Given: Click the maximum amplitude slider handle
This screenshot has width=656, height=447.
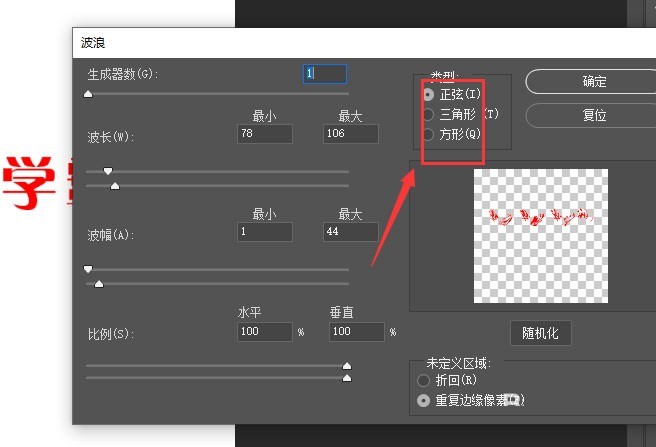Looking at the screenshot, I should click(99, 284).
